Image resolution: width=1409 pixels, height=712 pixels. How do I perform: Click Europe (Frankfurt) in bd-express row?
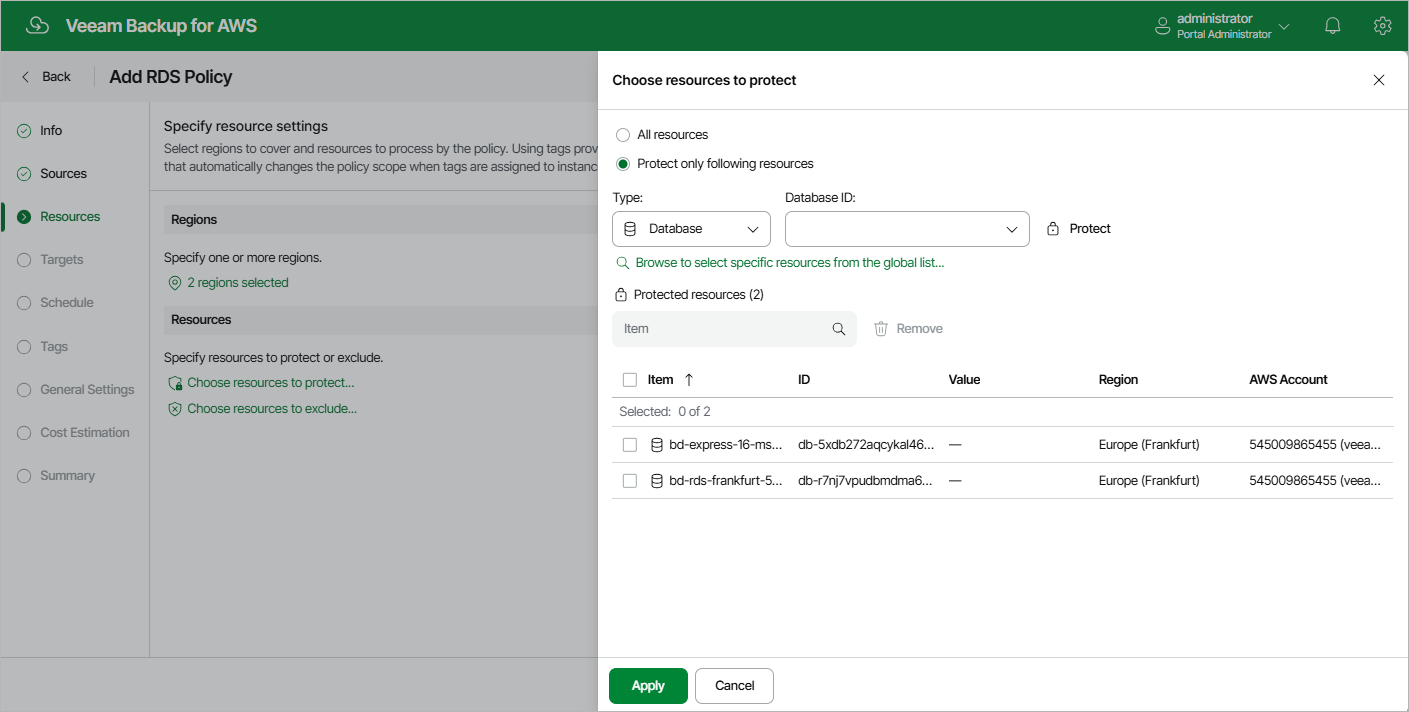[1149, 445]
